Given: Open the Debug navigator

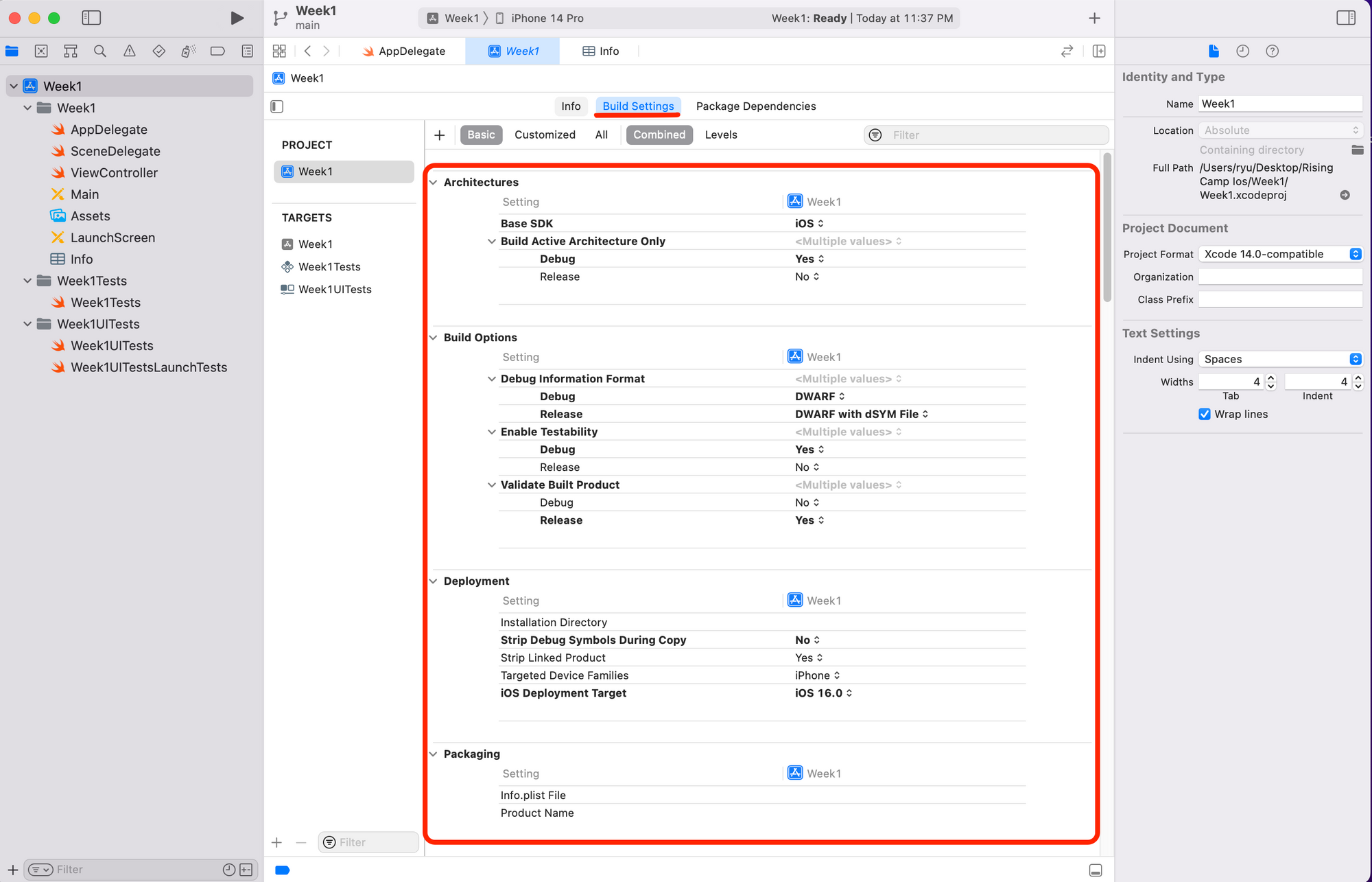Looking at the screenshot, I should point(188,51).
